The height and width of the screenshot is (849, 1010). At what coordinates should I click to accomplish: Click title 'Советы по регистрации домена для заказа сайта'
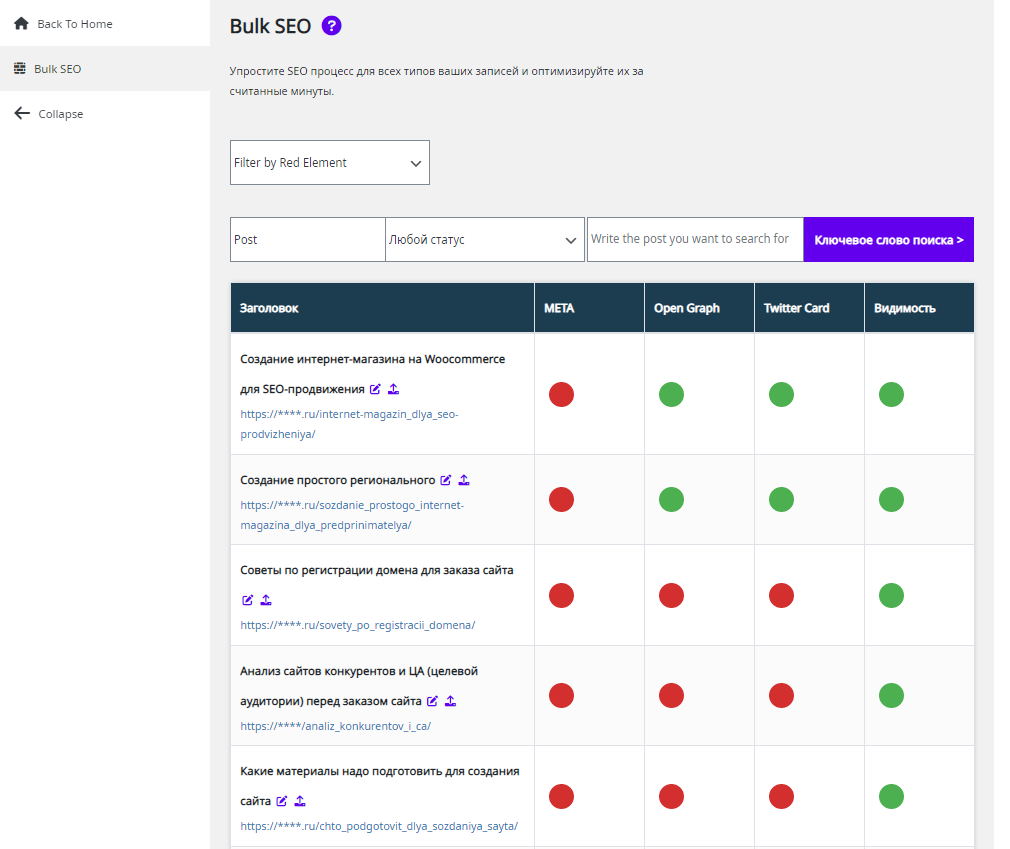coord(377,570)
